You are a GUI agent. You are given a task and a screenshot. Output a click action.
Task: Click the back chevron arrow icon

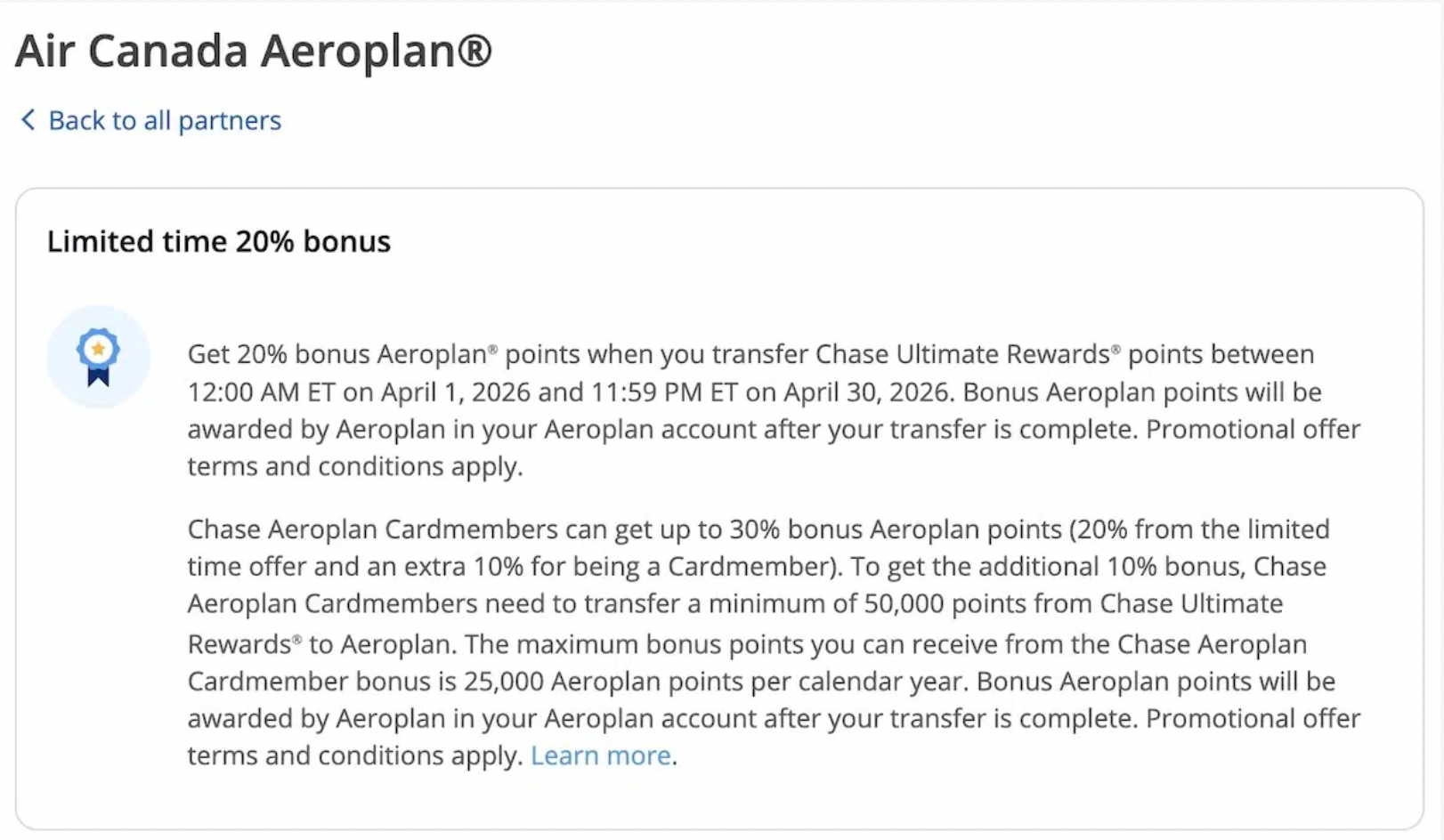click(28, 120)
